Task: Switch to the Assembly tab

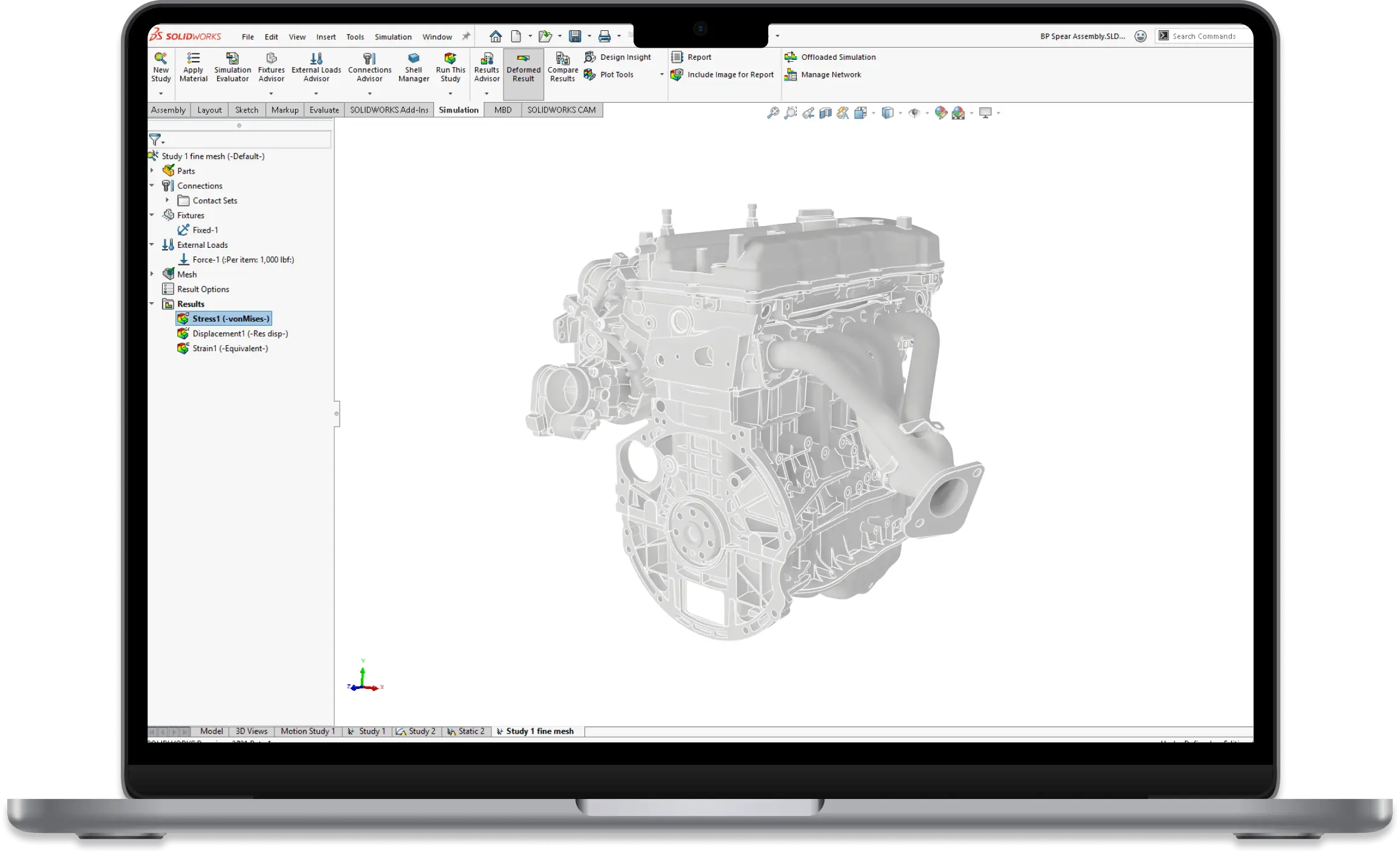Action: (x=169, y=110)
